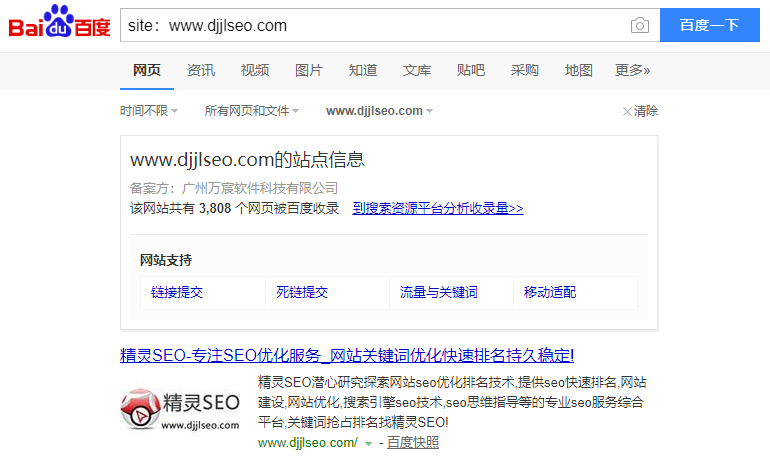Image resolution: width=770 pixels, height=467 pixels.
Task: Click the 精灵SEO logo thumbnail
Action: pyautogui.click(x=180, y=409)
